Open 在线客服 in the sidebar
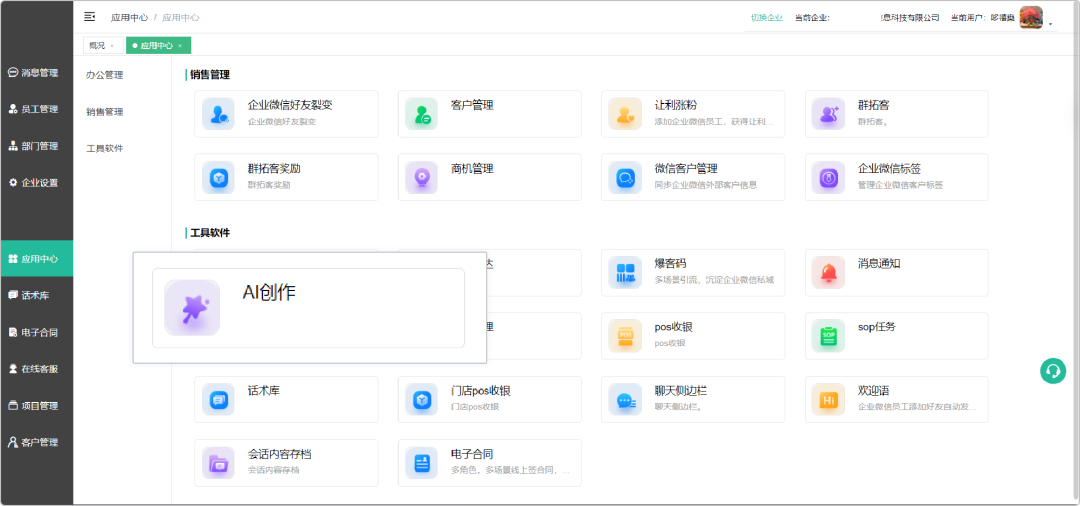Viewport: 1080px width, 506px height. [33, 369]
